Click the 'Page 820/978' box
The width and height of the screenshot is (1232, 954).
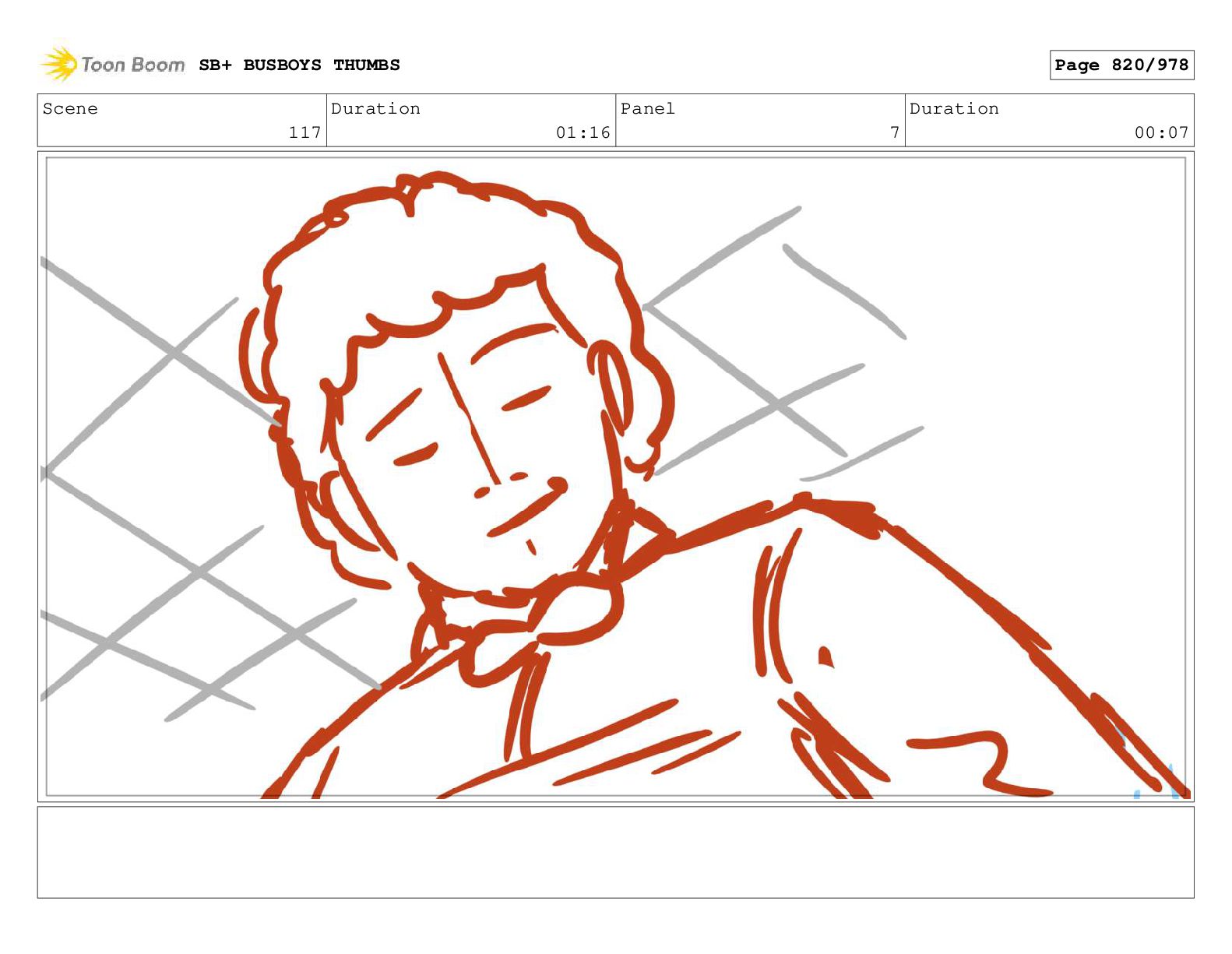pos(1121,65)
